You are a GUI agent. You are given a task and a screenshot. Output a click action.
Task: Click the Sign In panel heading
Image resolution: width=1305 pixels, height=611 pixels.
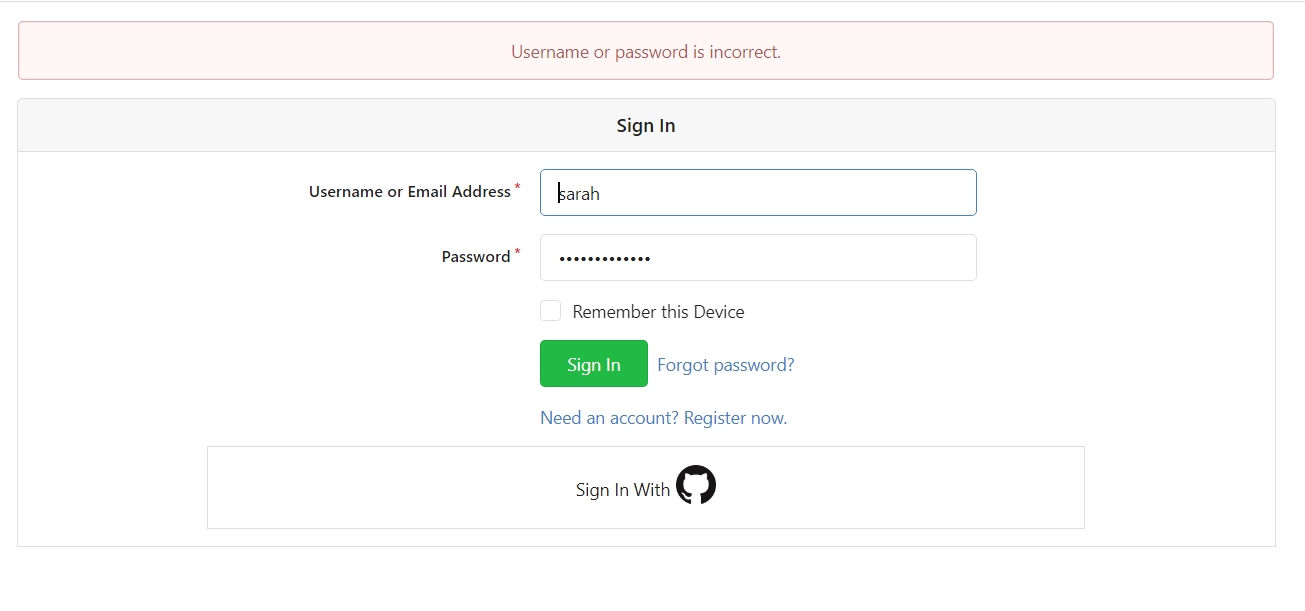coord(645,126)
